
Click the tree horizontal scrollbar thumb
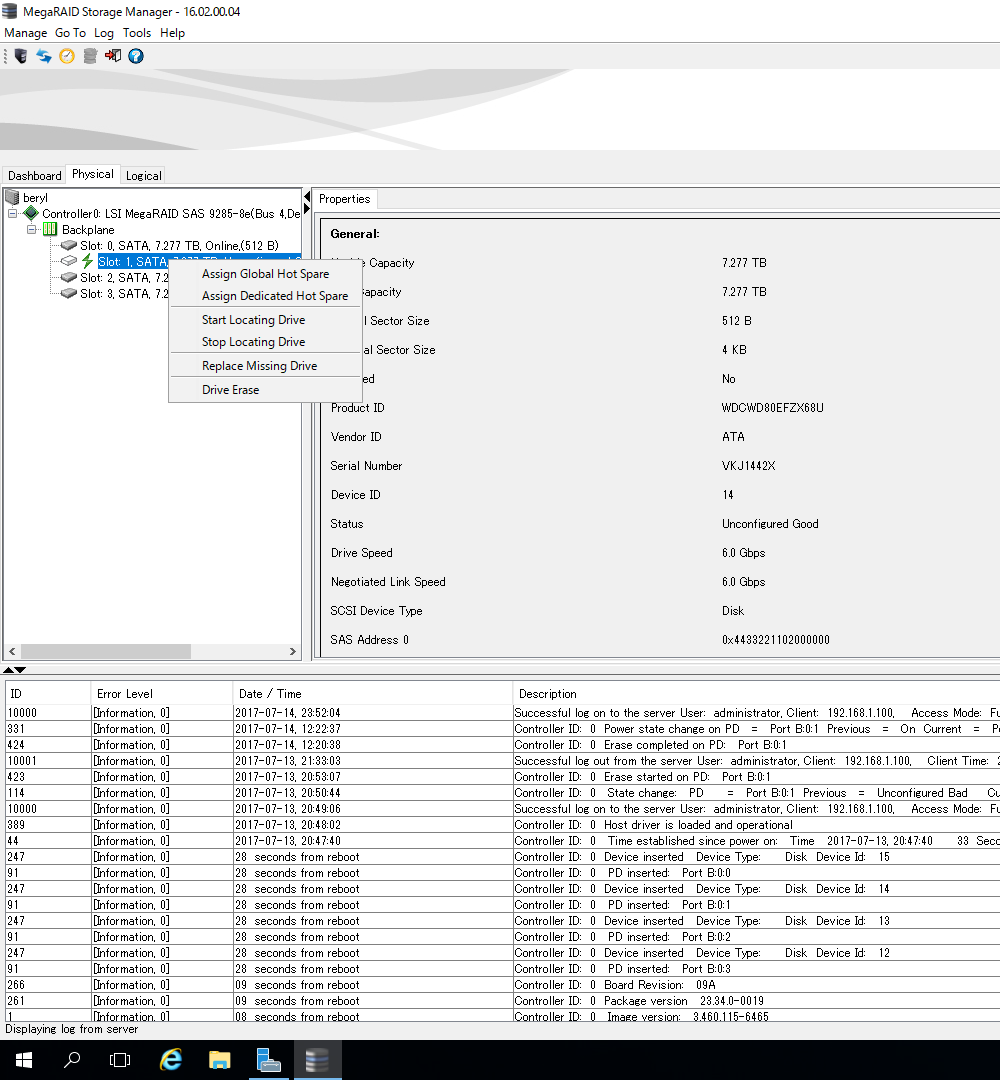[x=105, y=651]
